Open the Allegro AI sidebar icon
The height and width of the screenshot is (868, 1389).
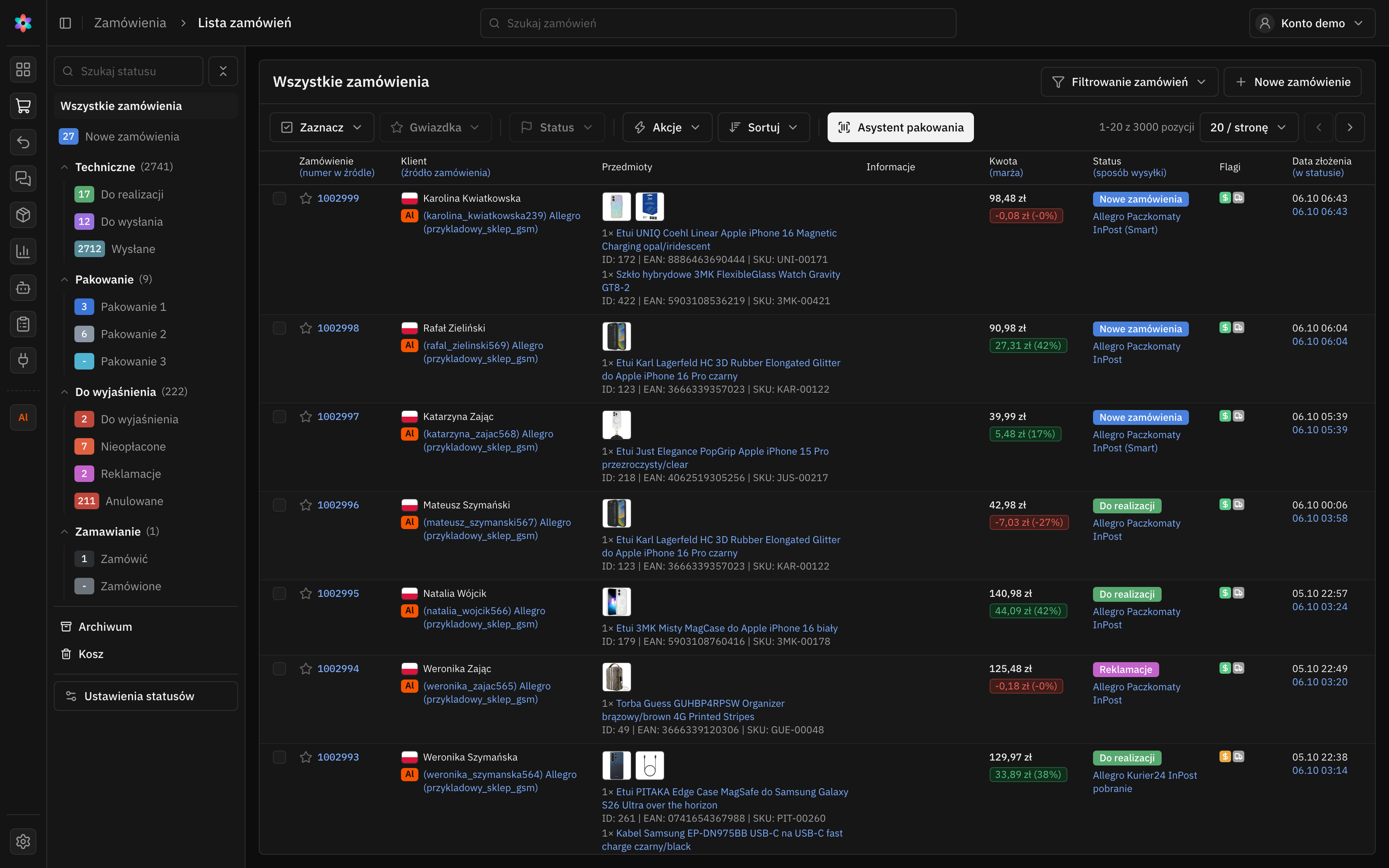point(23,417)
